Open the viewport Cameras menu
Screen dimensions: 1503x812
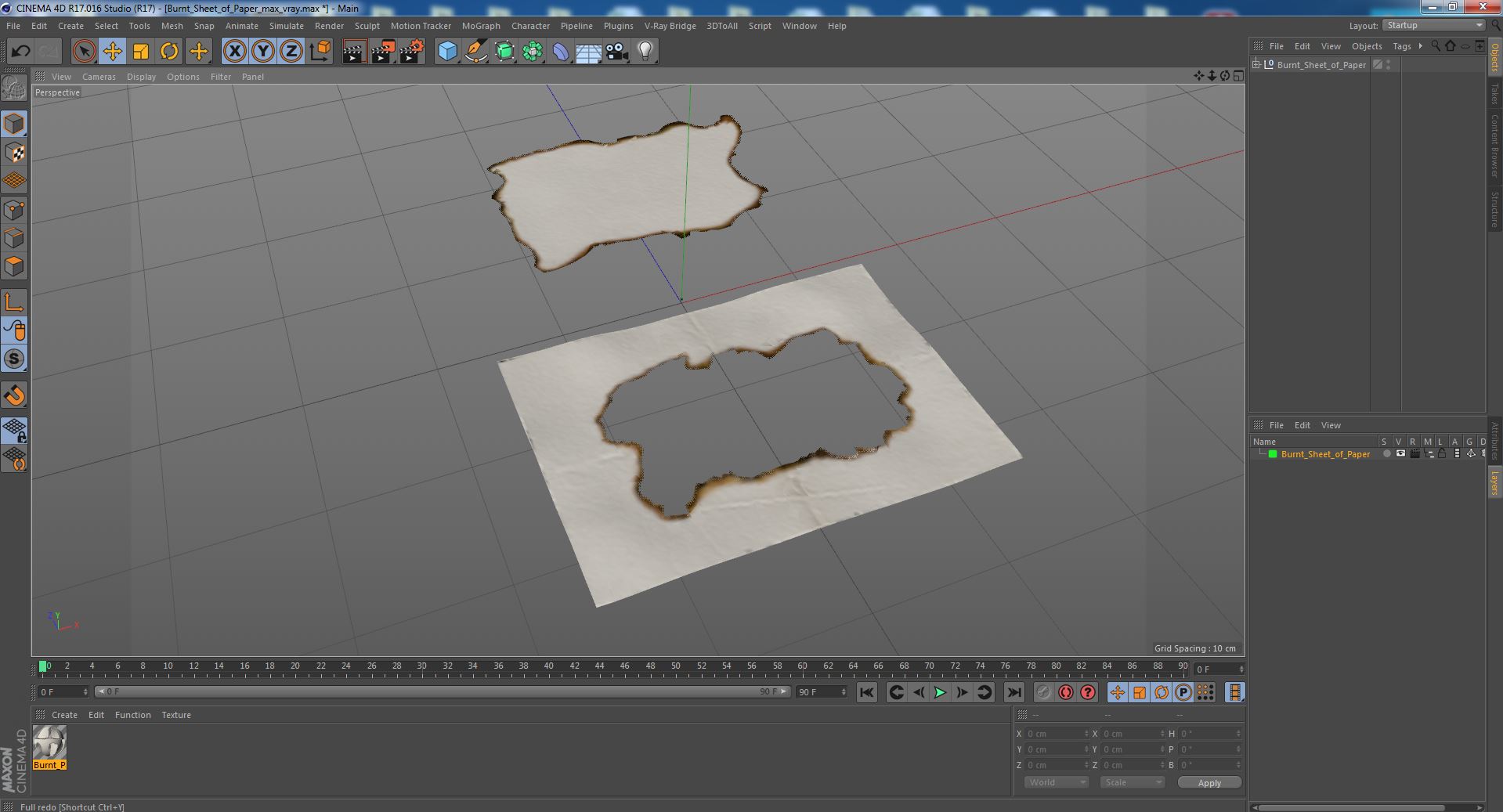click(x=99, y=77)
